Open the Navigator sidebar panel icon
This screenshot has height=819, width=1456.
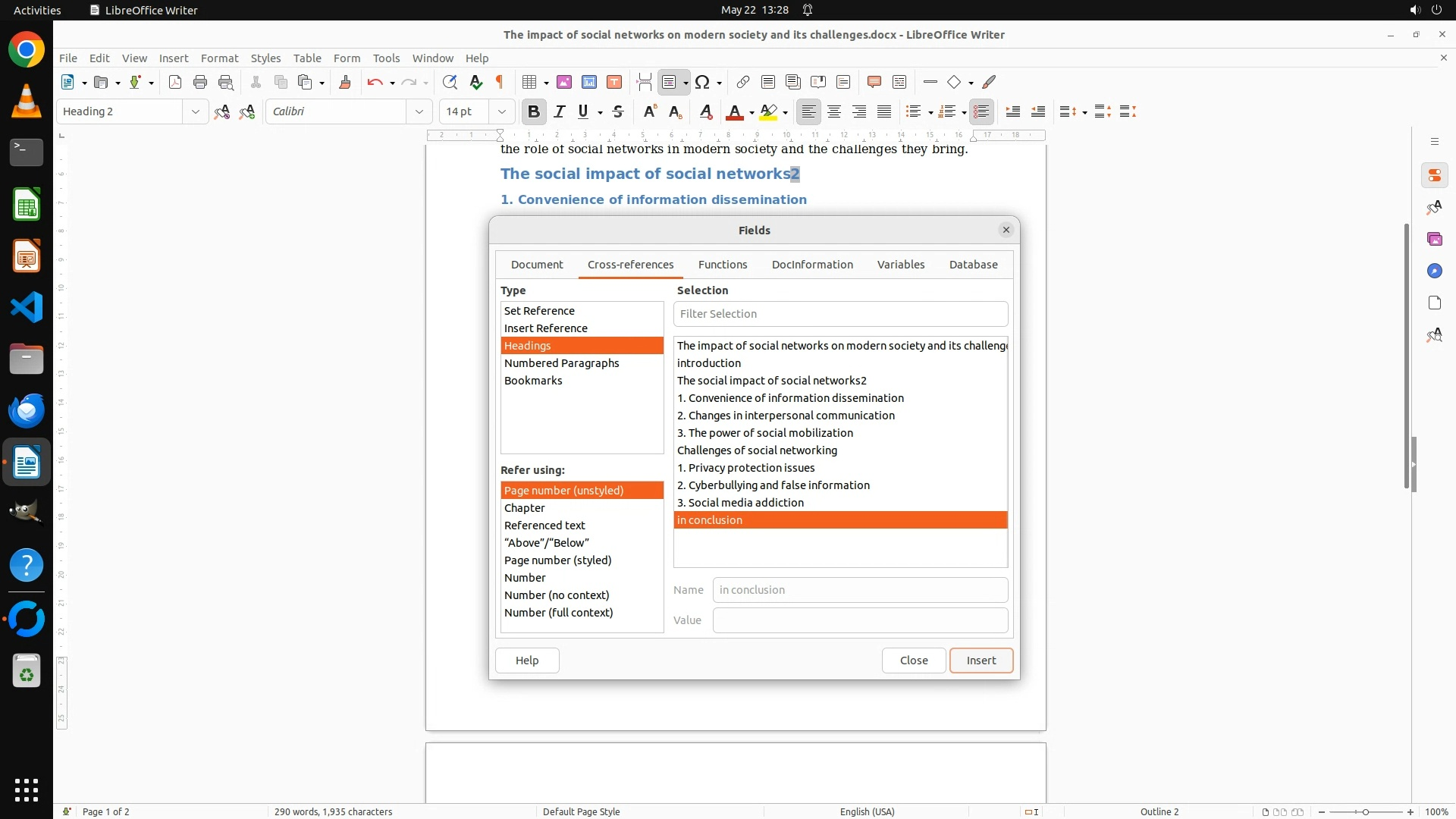tap(1434, 271)
